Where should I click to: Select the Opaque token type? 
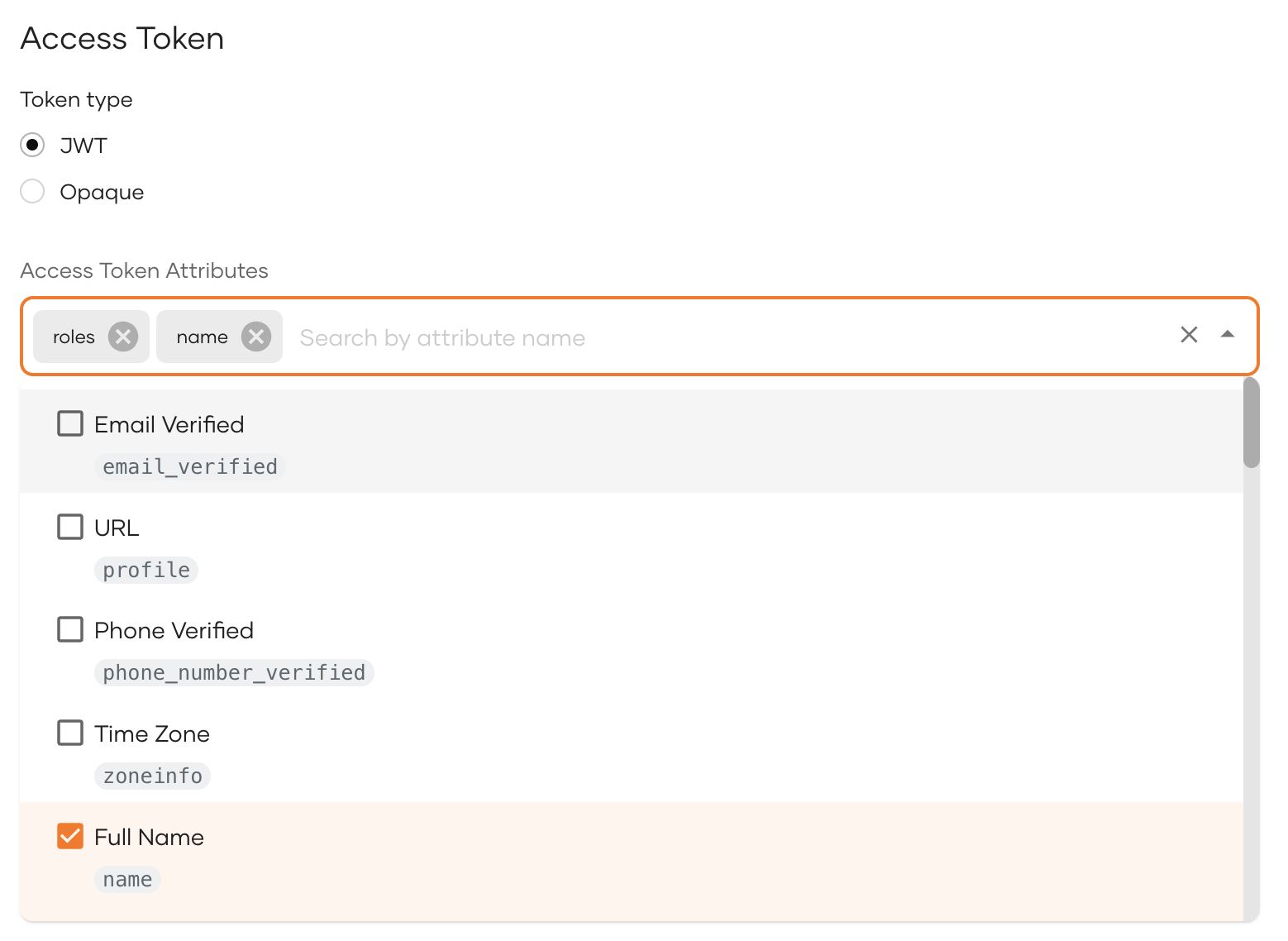tap(32, 191)
